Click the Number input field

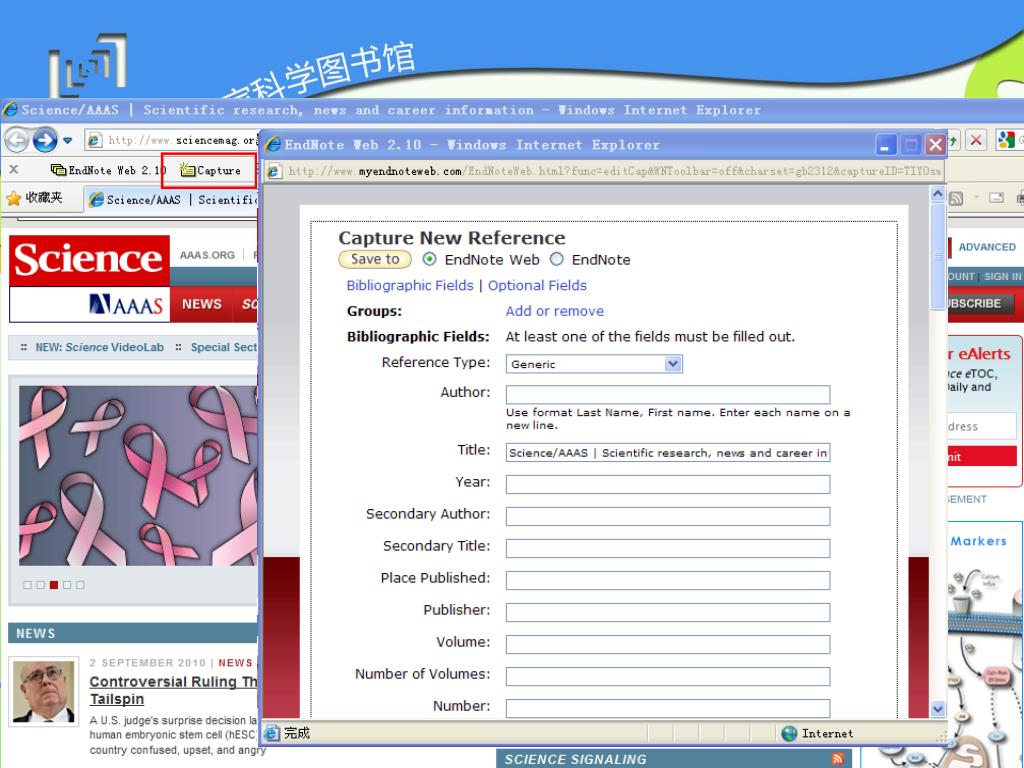(x=667, y=708)
